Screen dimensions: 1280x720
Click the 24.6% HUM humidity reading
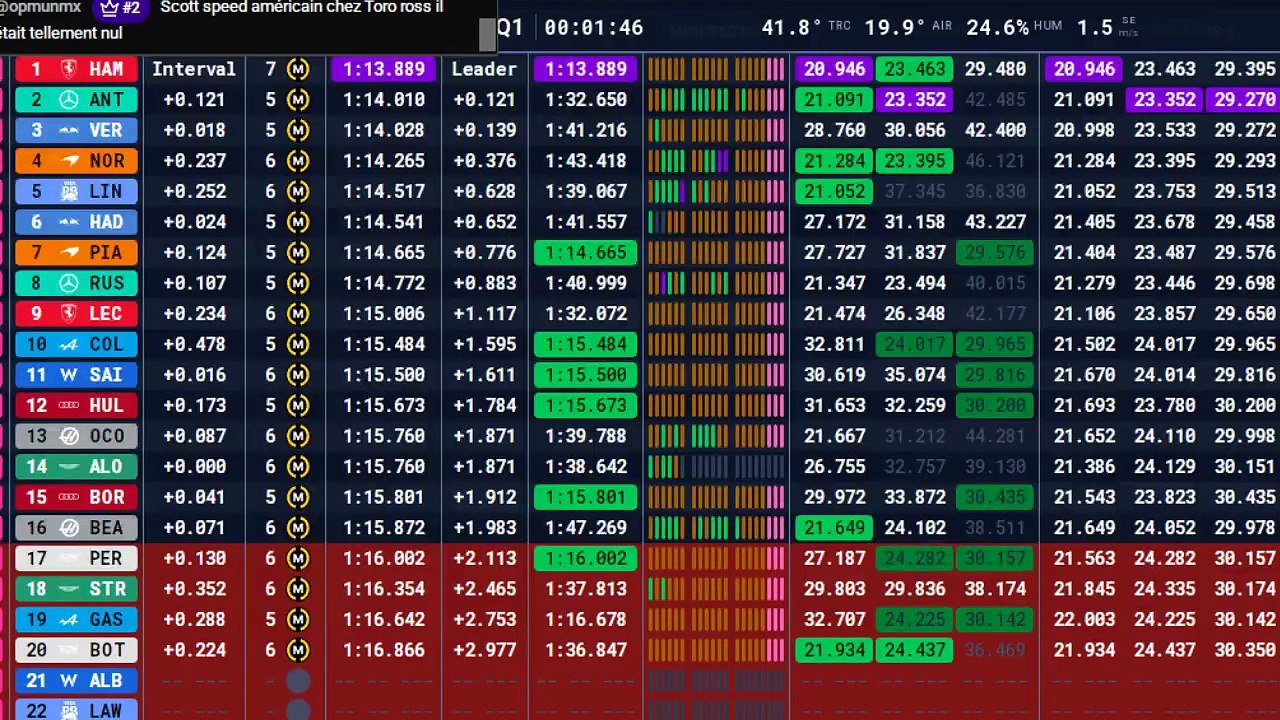click(x=1014, y=27)
